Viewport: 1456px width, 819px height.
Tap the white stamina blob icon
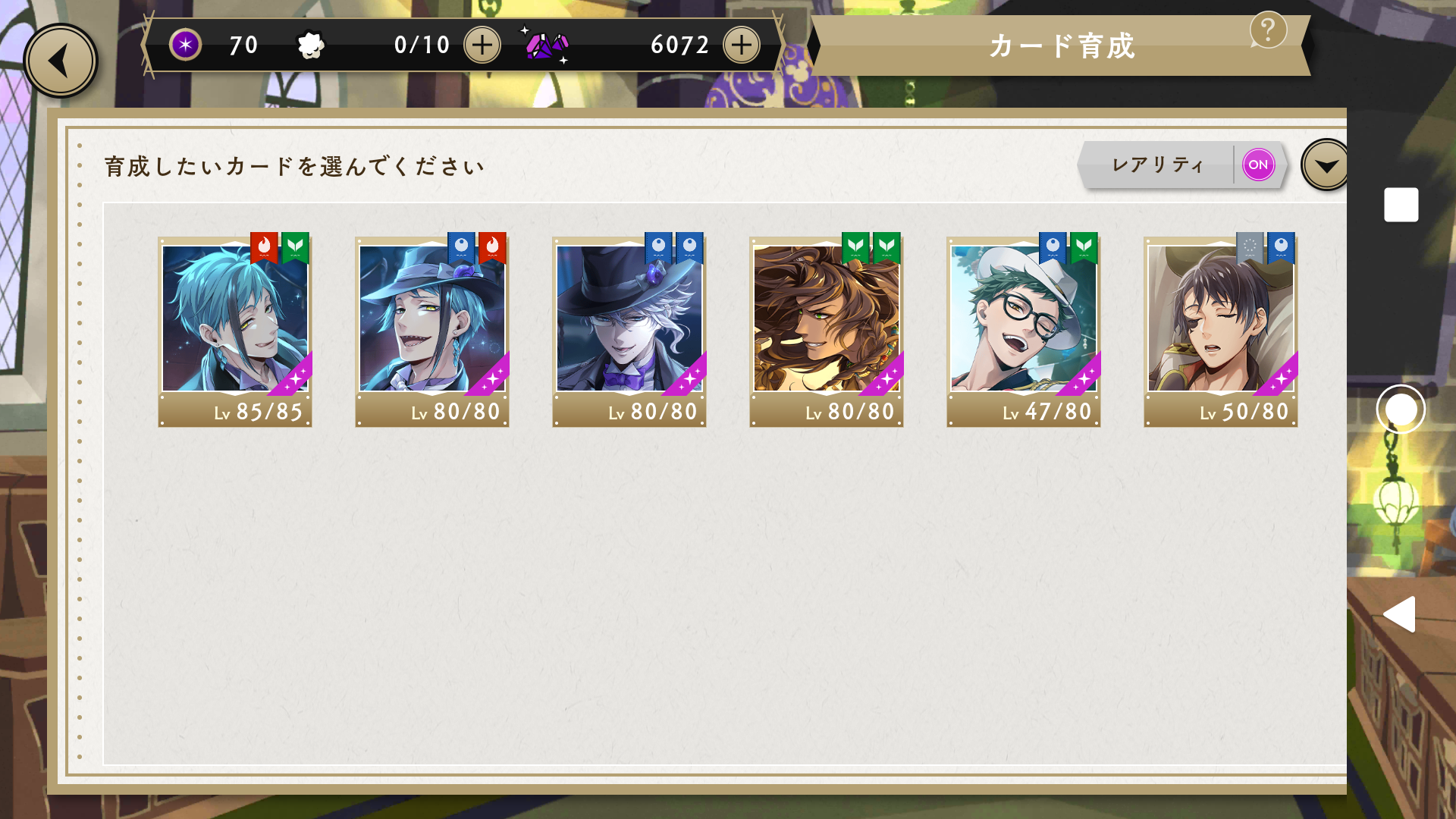310,45
